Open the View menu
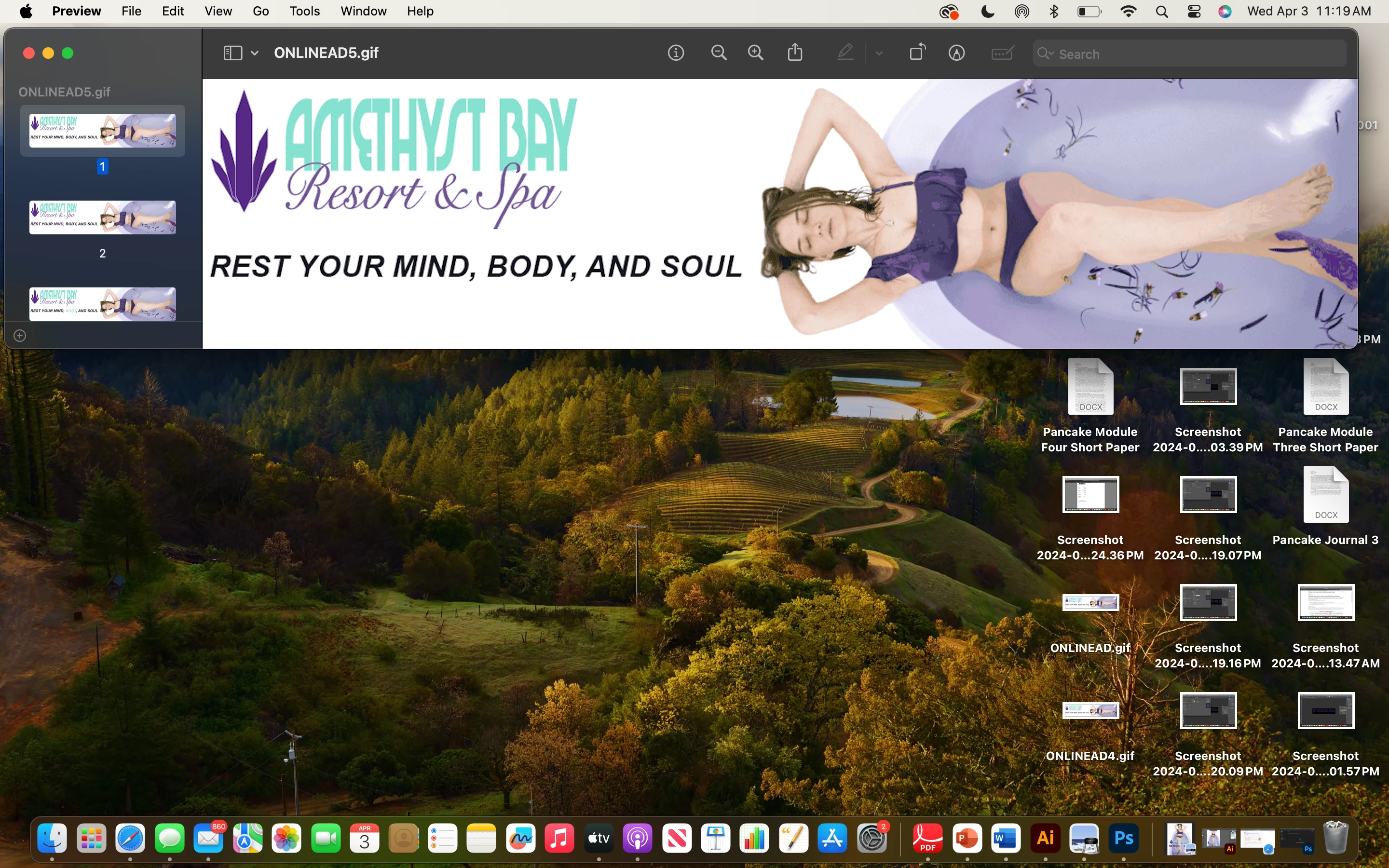 (218, 12)
